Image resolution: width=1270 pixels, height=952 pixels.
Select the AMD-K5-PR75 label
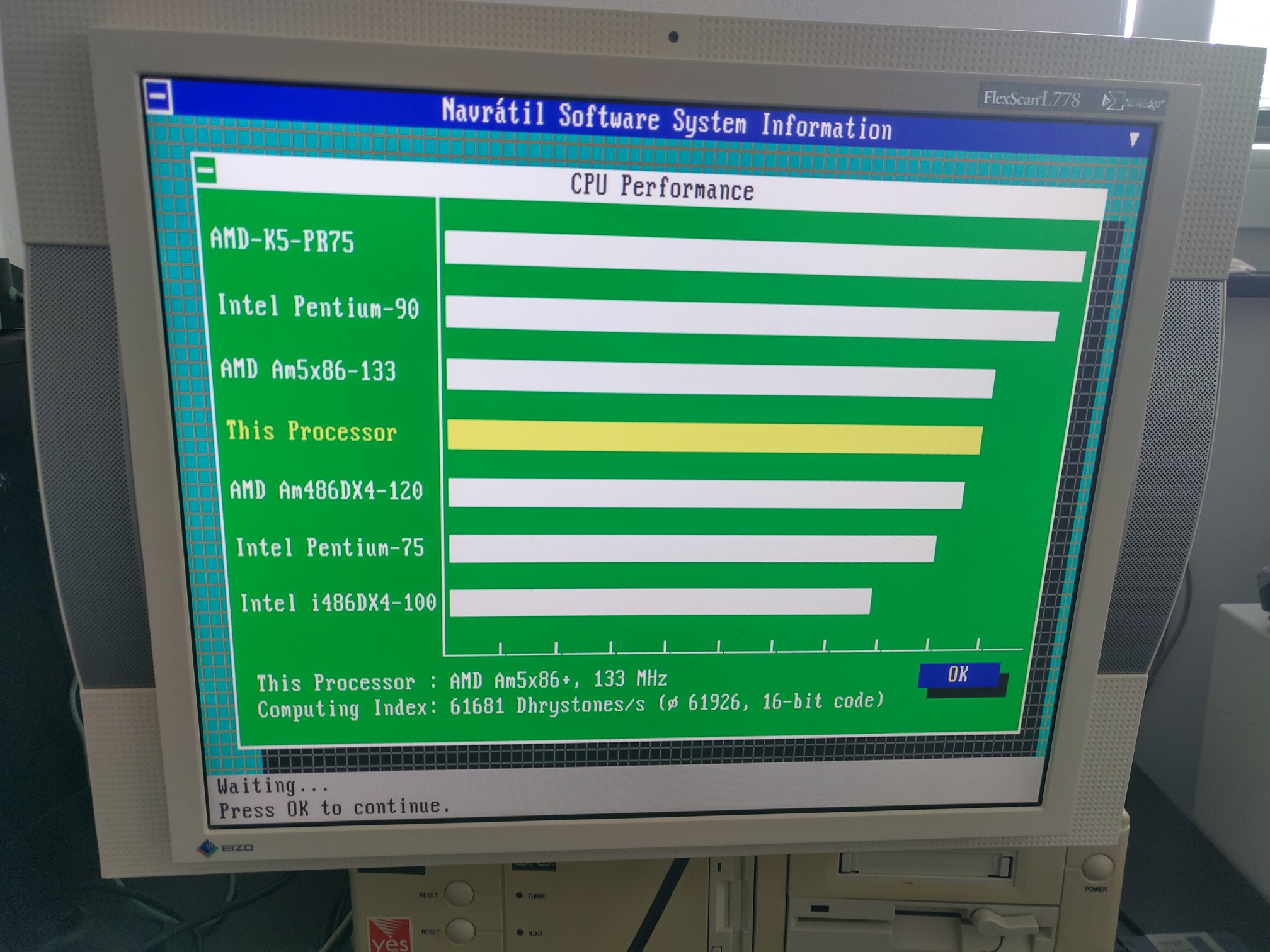point(282,241)
